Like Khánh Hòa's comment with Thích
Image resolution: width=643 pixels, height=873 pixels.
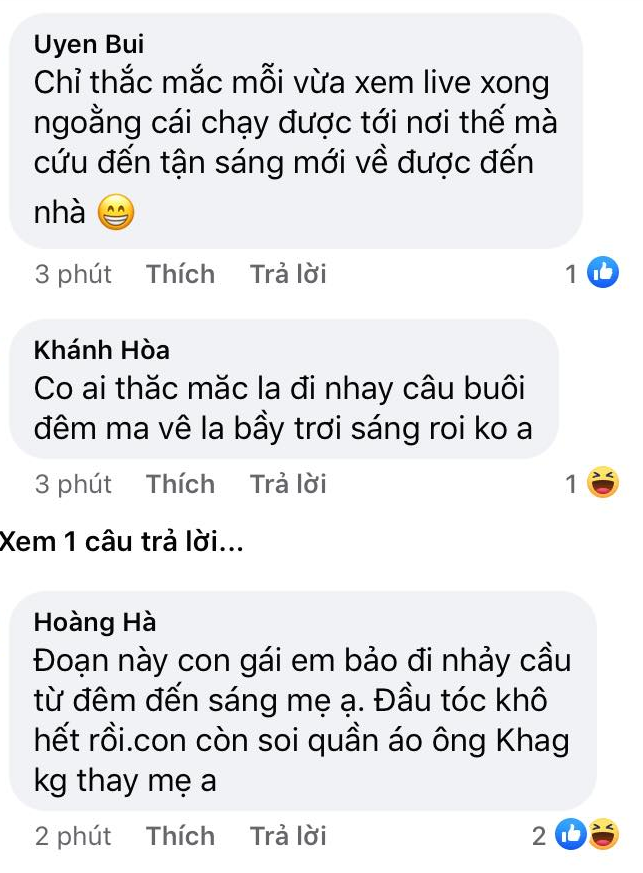pyautogui.click(x=180, y=484)
